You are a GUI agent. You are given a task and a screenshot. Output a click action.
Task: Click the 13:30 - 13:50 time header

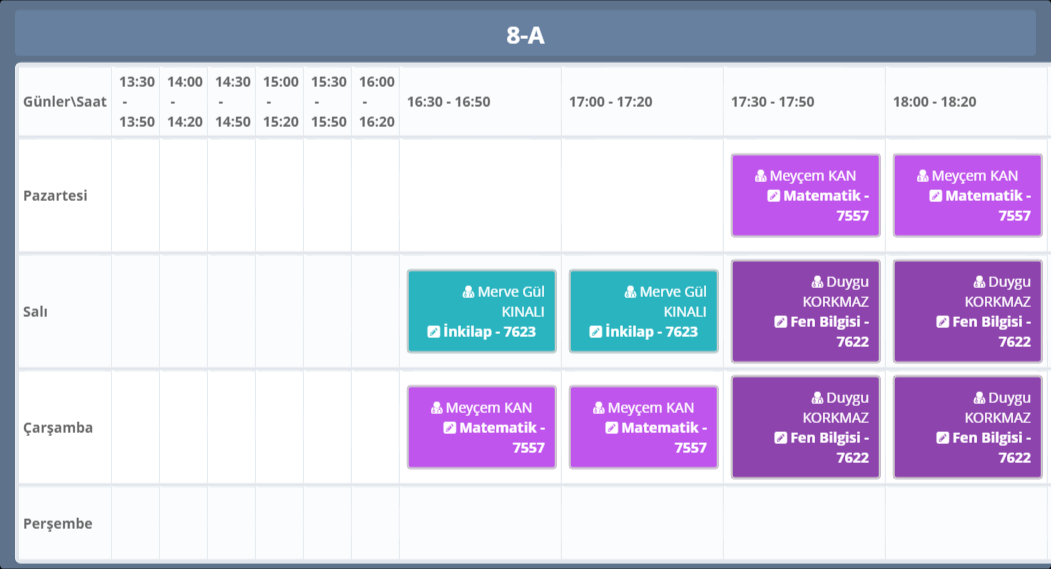click(x=136, y=102)
